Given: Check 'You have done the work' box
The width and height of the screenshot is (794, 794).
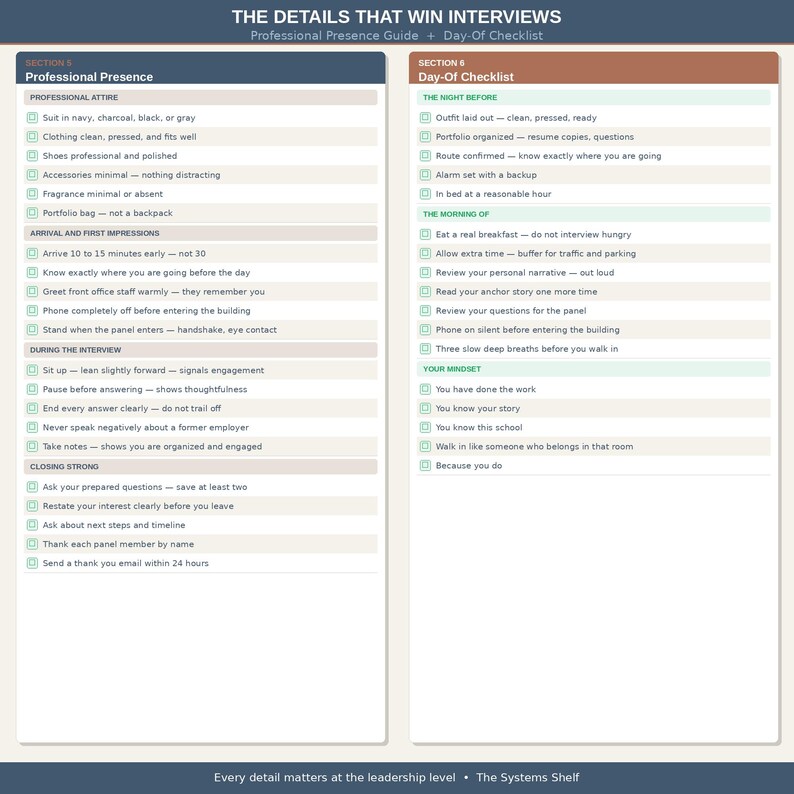Looking at the screenshot, I should point(425,389).
